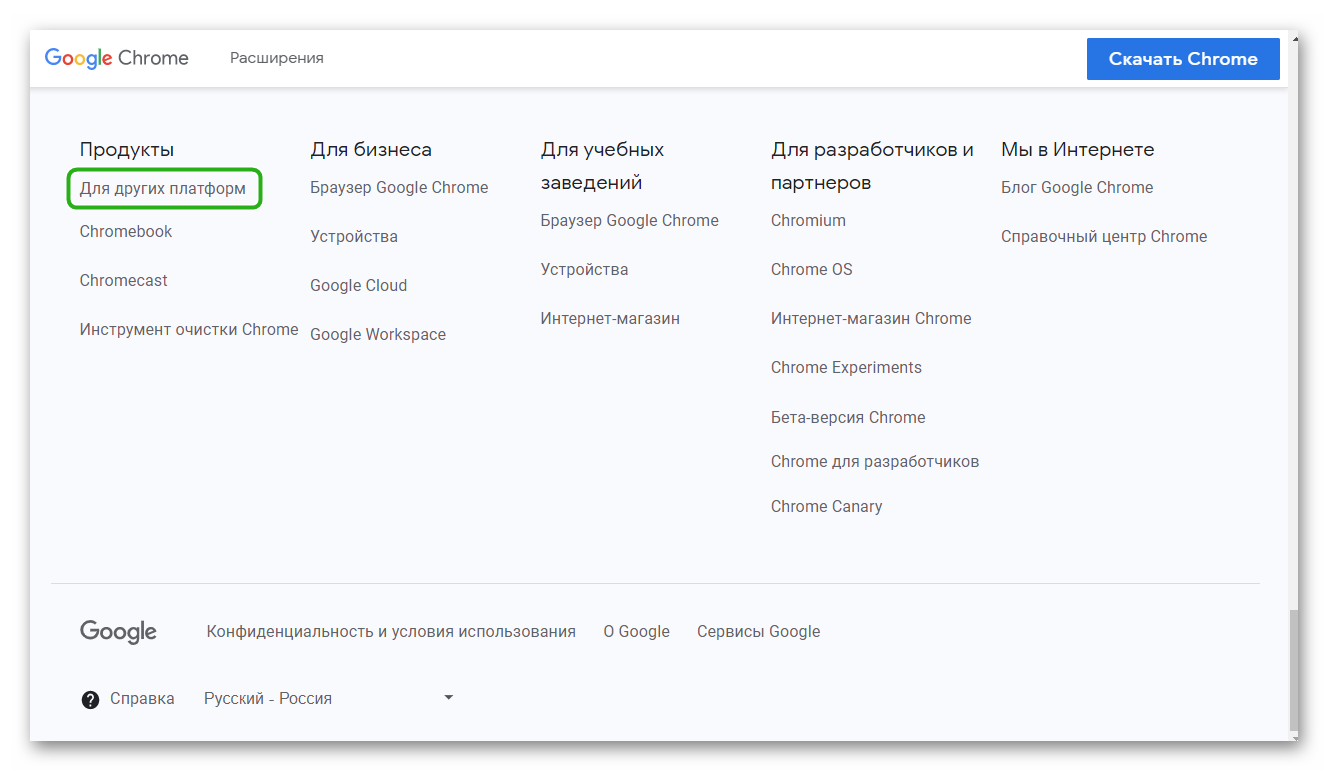Open Устройства under Для учебных заведений
This screenshot has height=773, width=1328.
(x=585, y=269)
